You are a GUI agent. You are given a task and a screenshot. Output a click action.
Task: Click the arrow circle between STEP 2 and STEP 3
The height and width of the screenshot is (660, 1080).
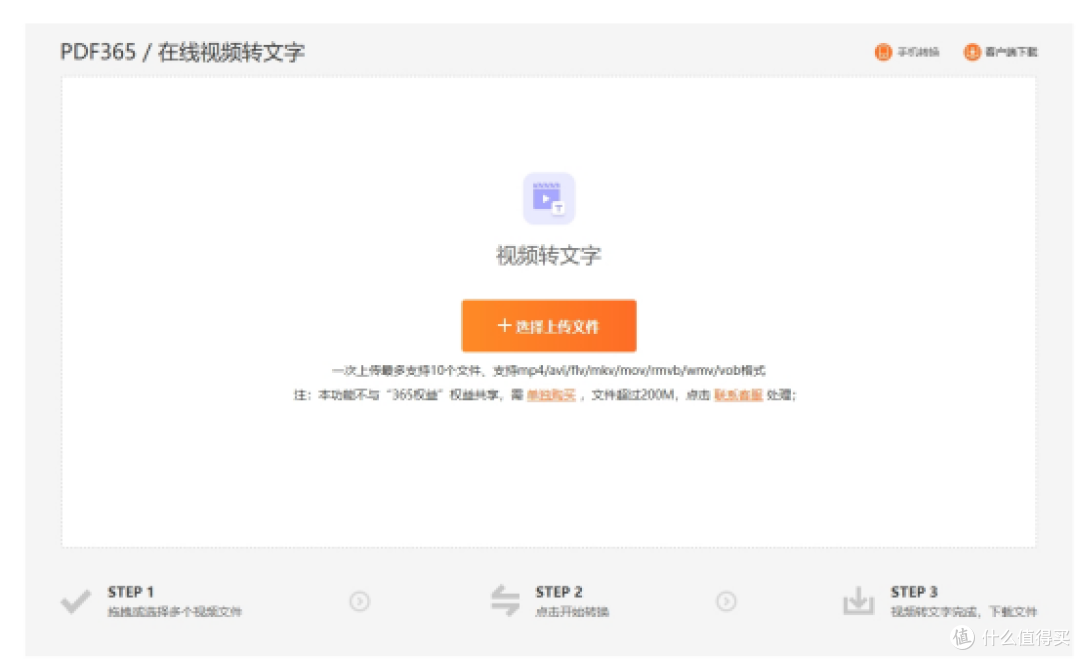726,601
